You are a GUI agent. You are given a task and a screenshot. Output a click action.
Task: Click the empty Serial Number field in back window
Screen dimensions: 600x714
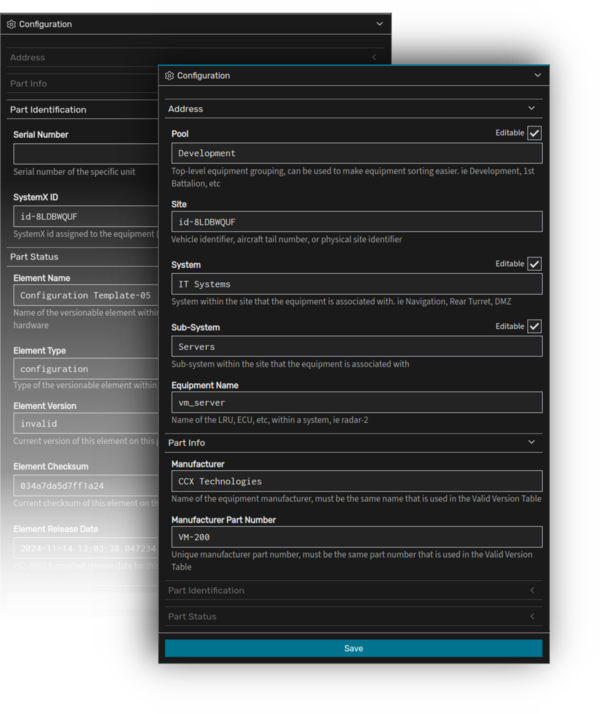coord(86,154)
